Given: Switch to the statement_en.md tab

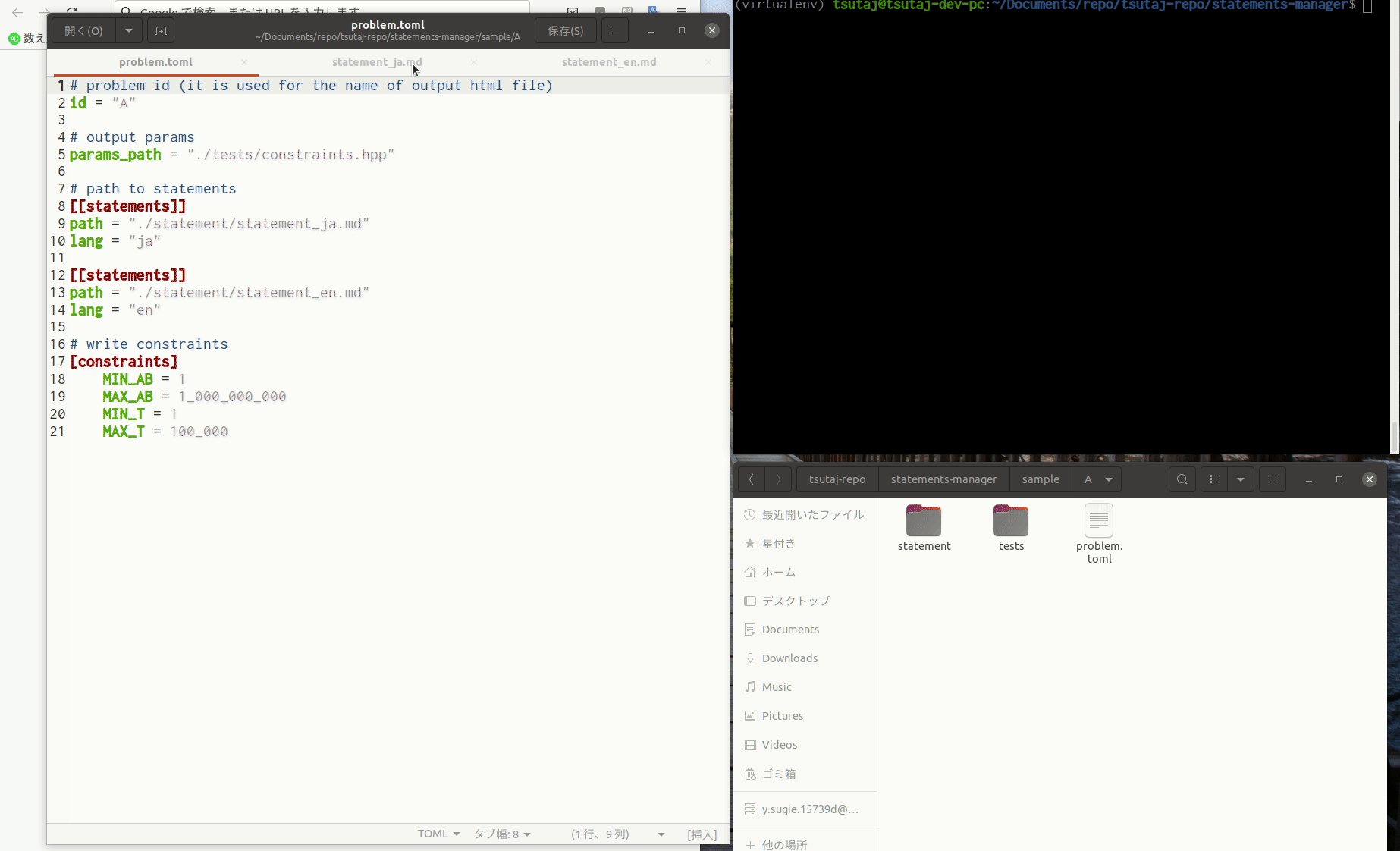Looking at the screenshot, I should 609,62.
